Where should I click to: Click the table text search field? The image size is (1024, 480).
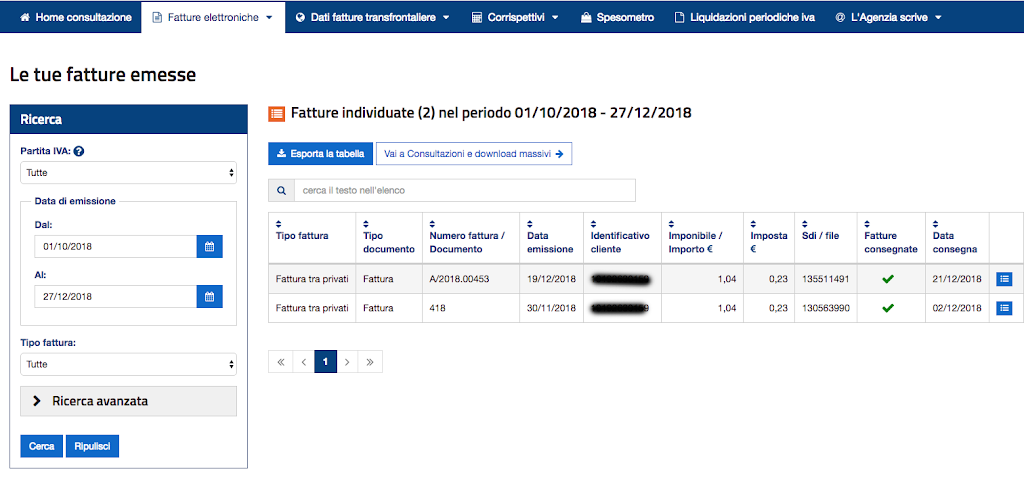tap(464, 190)
